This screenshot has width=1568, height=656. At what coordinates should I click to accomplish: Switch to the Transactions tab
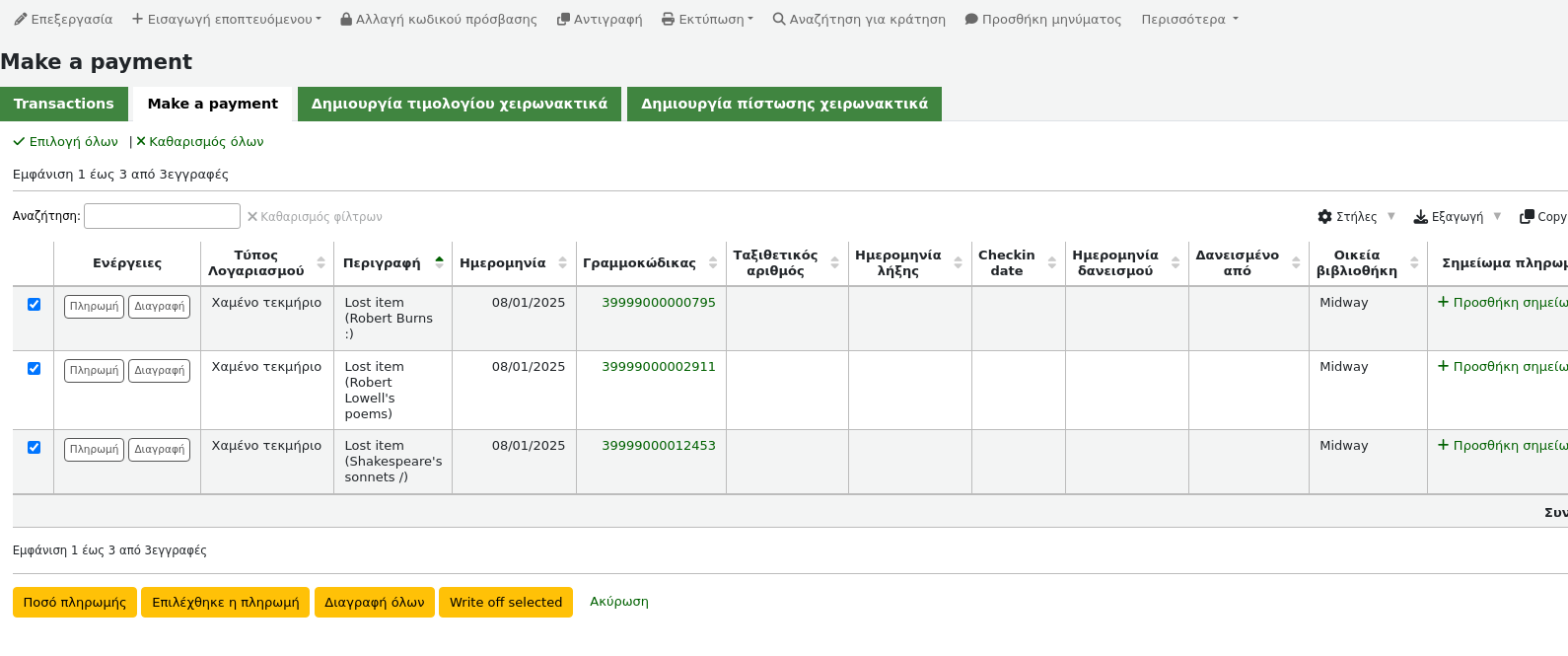(64, 104)
